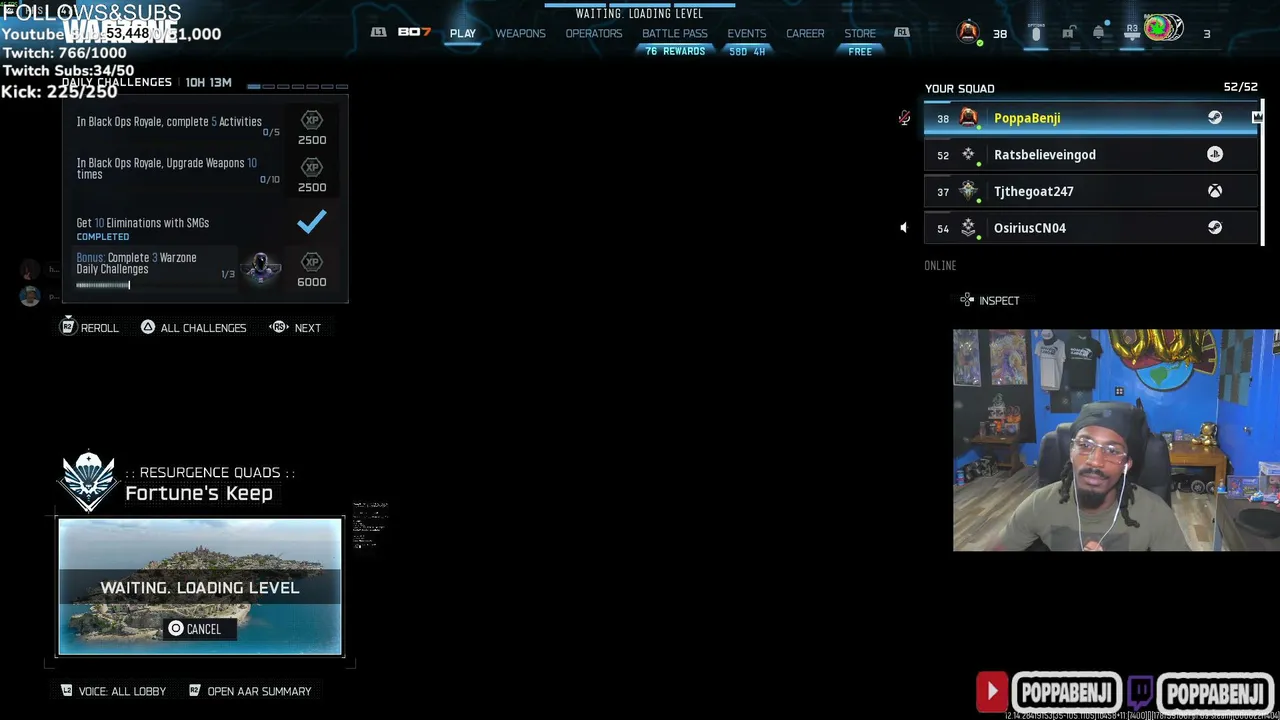Click "Get 10 Eliminations with SMGs" challenge
This screenshot has height=720, width=1280.
143,223
